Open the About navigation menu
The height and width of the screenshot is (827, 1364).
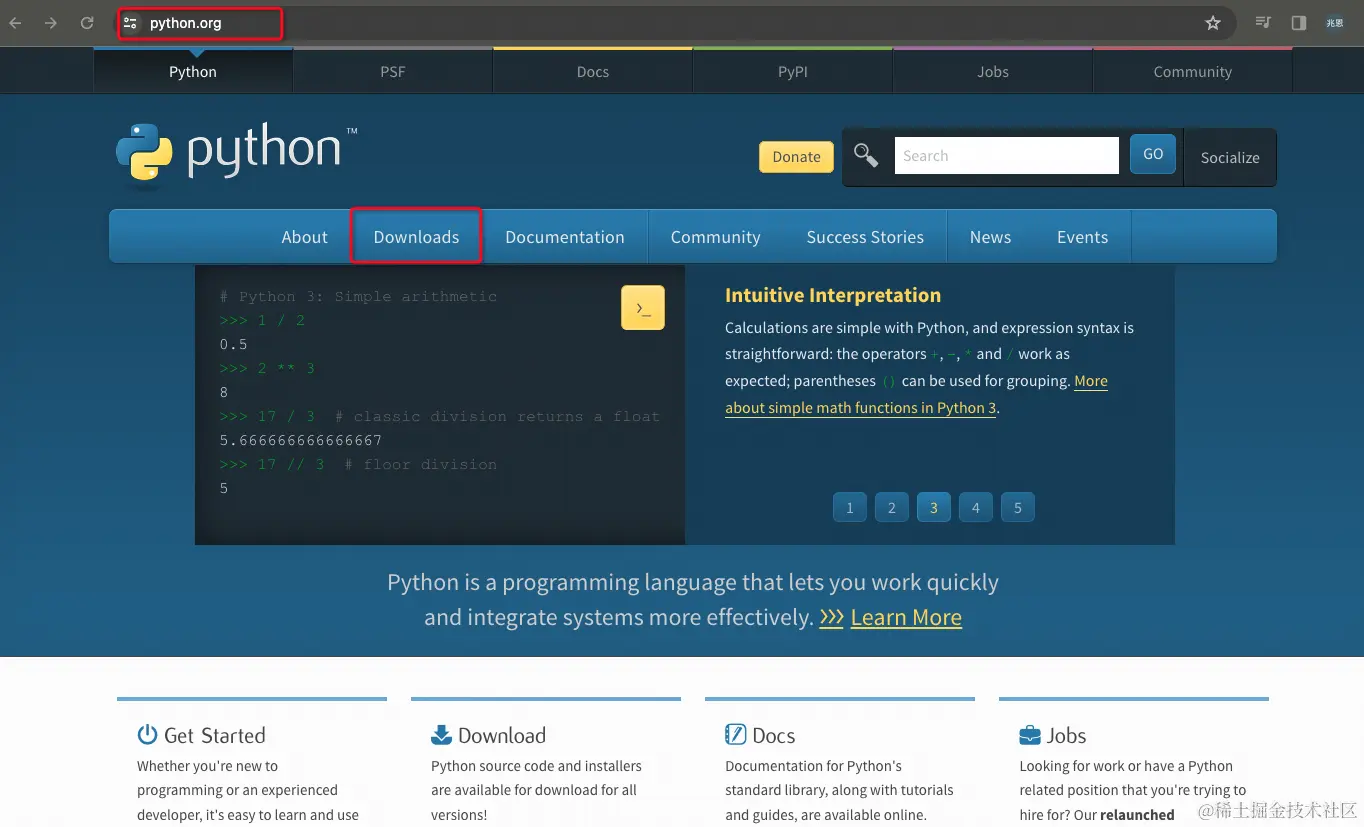(x=304, y=237)
